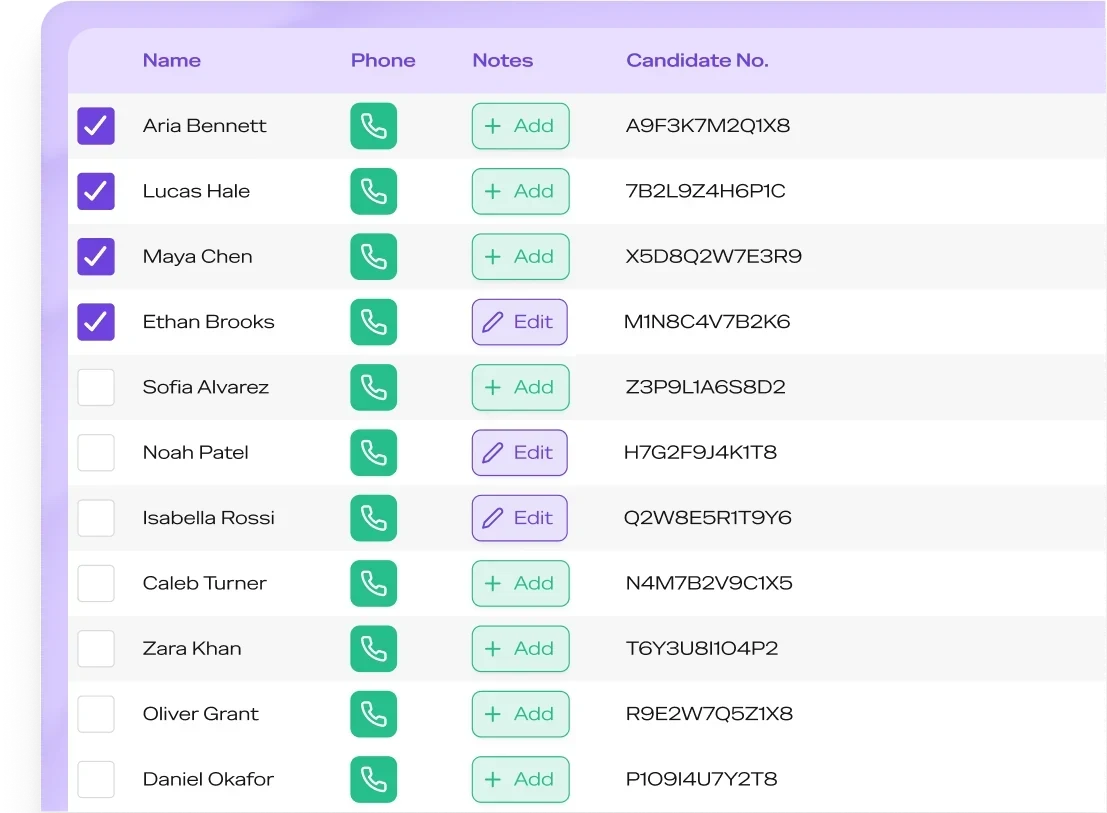Screen dimensions: 1107x813
Task: Check Sofia Alvarez's checkbox
Action: (96, 387)
